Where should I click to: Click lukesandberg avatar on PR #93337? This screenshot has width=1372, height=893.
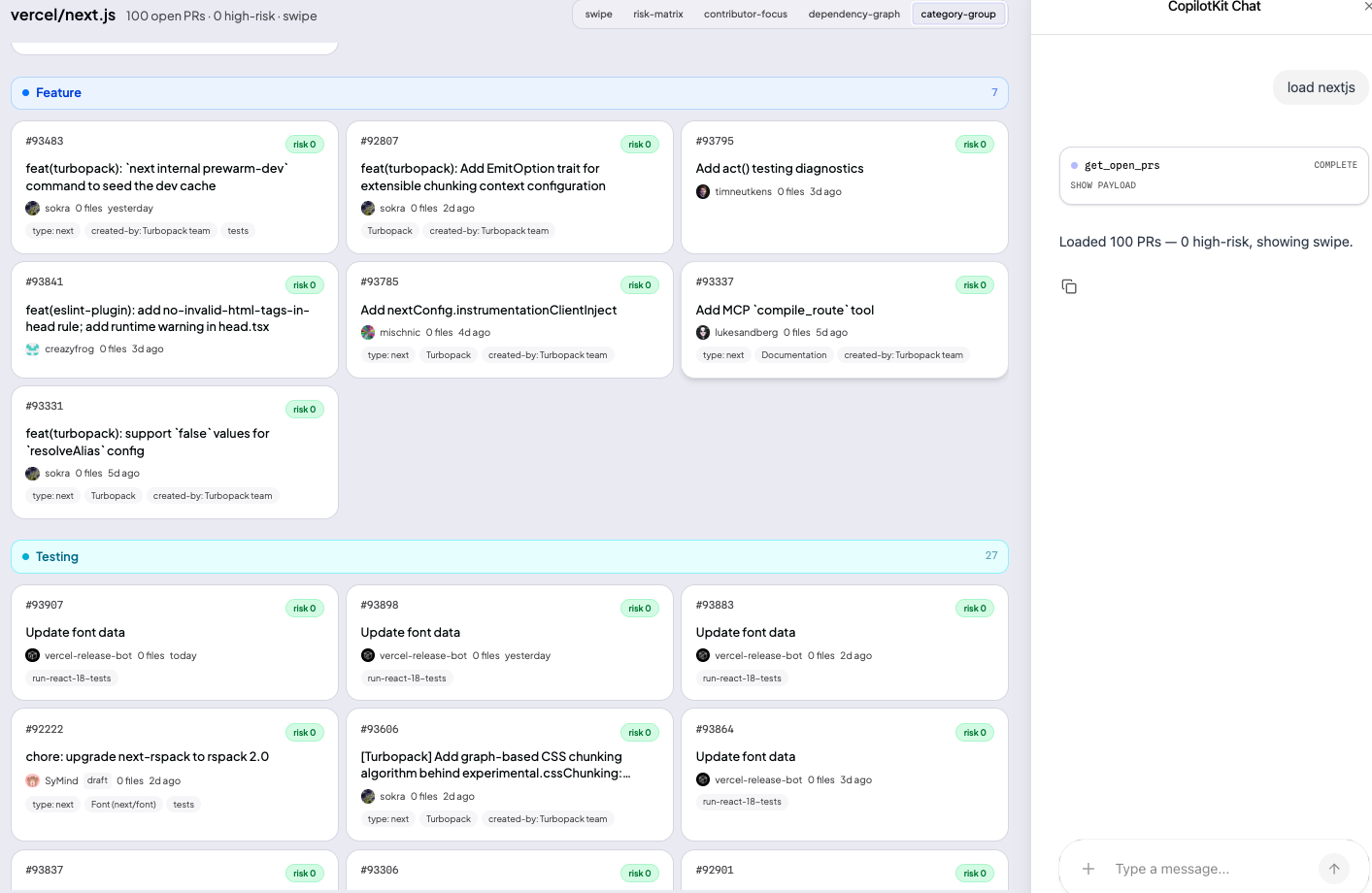coord(703,333)
